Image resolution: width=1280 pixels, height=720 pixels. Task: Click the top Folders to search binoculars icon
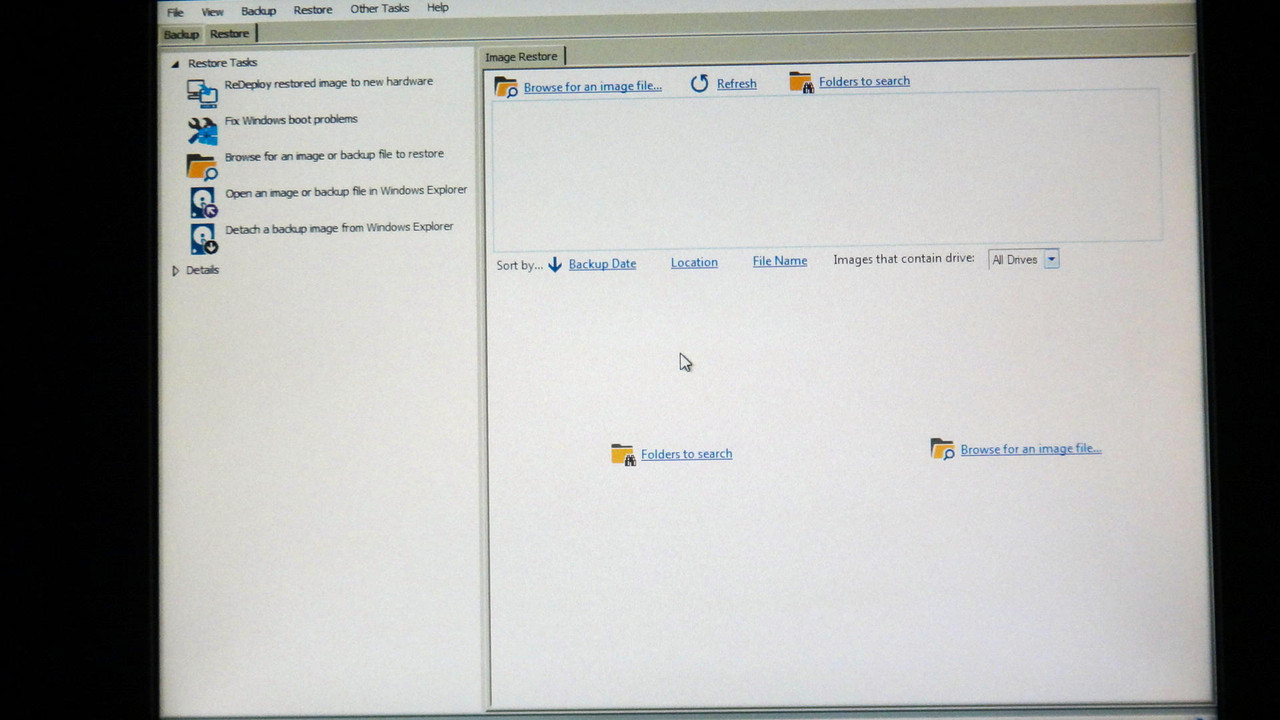801,82
